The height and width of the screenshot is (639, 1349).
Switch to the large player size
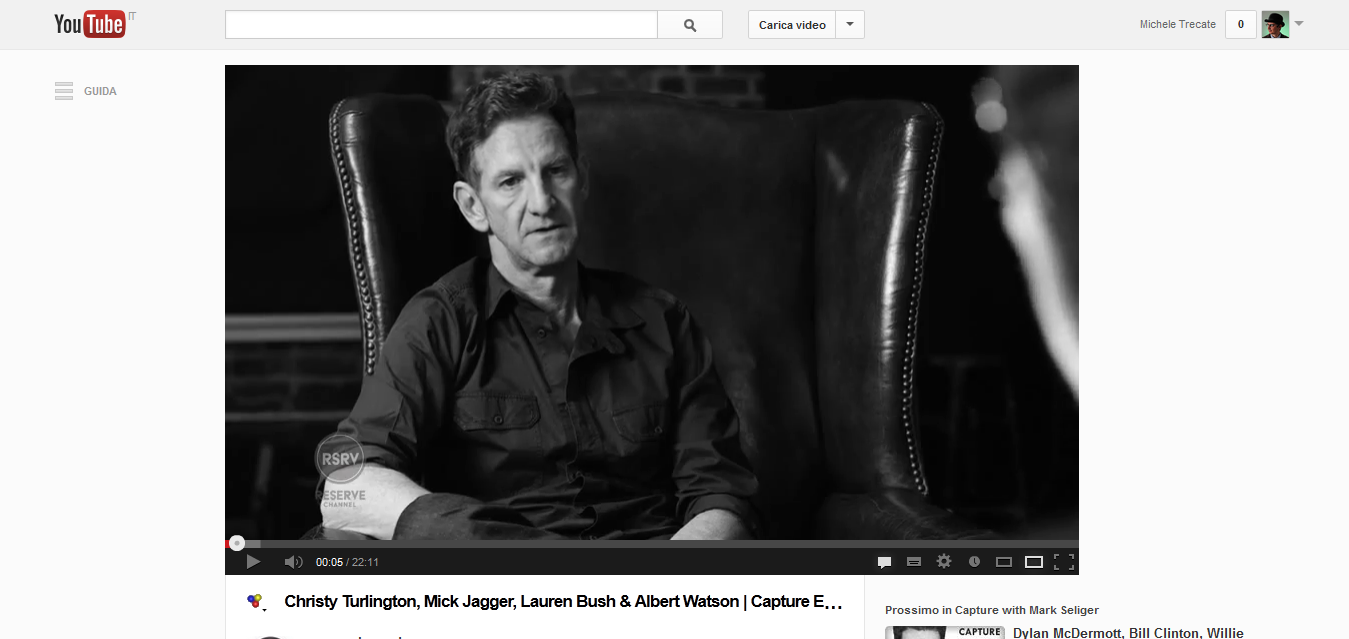(1034, 562)
